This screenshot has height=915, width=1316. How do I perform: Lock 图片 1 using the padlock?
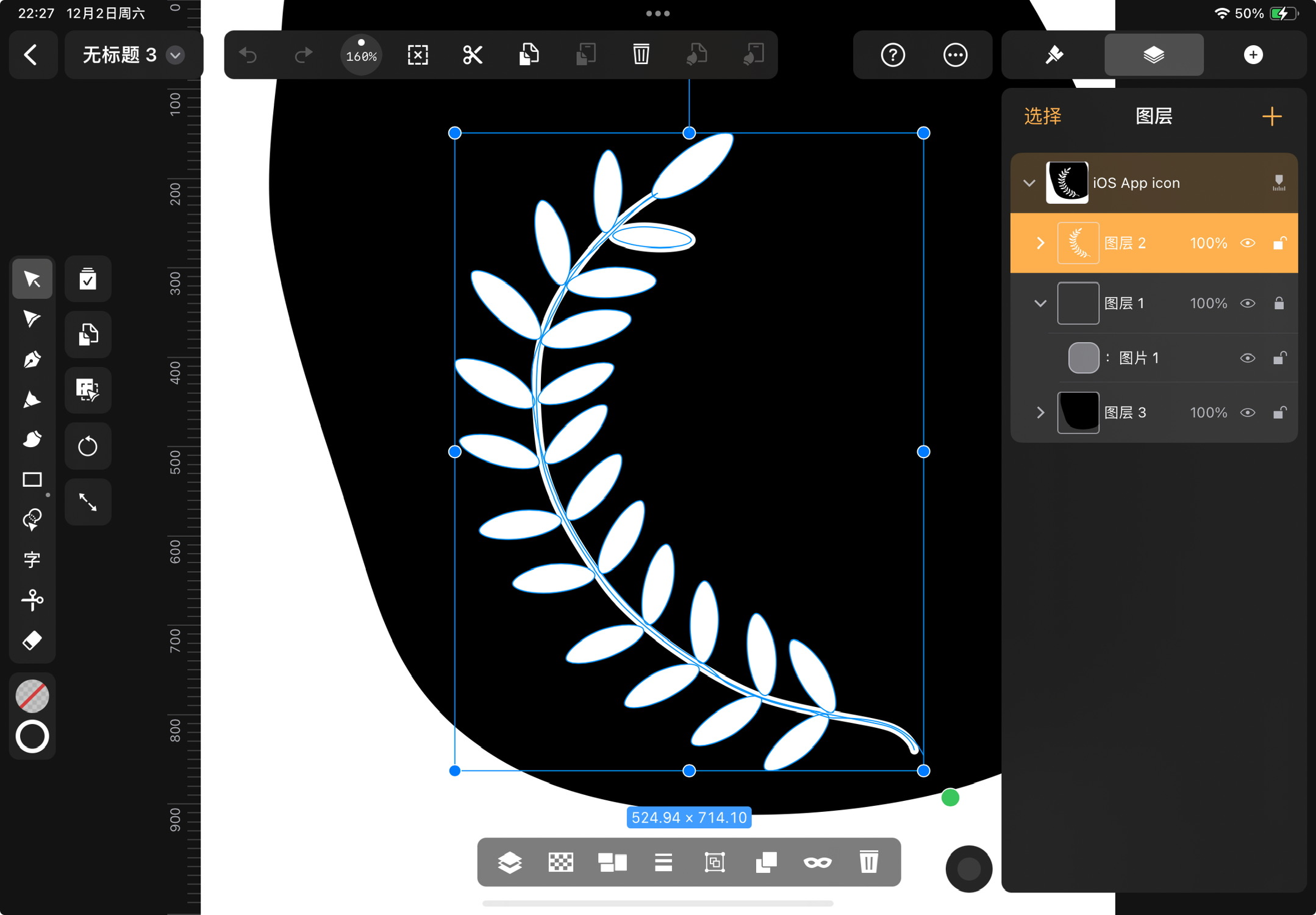coord(1279,358)
